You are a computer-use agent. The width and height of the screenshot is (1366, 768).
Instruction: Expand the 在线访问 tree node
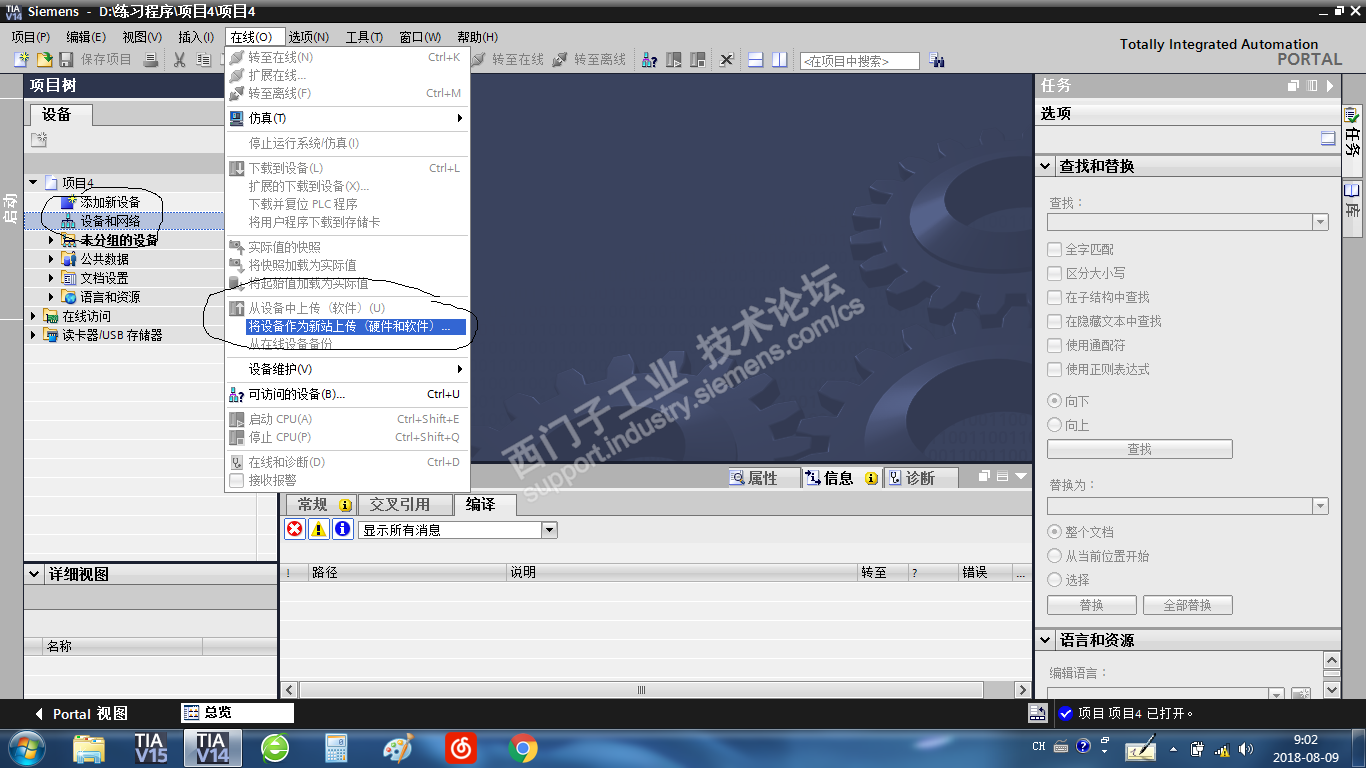point(33,316)
